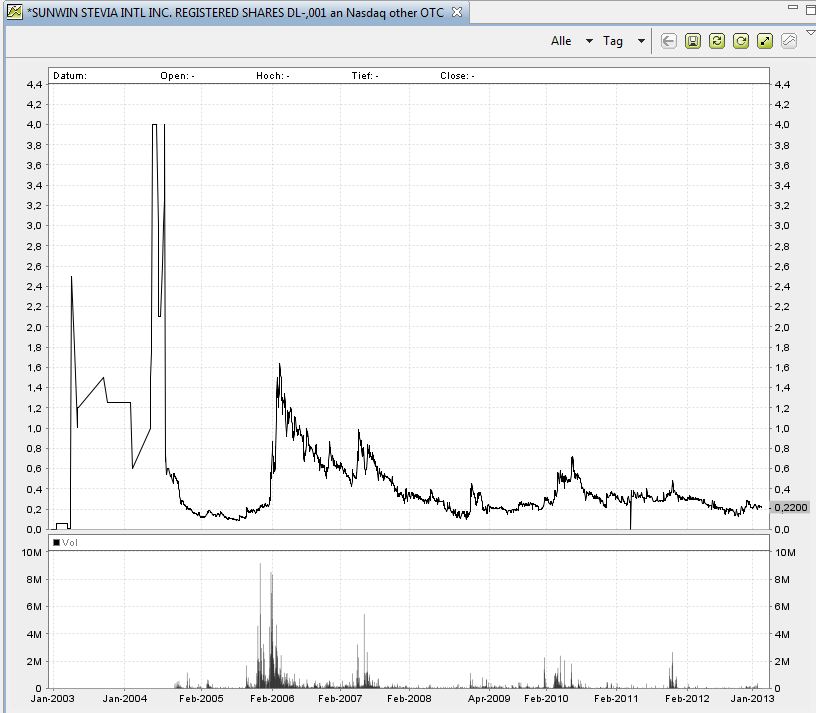This screenshot has height=713, width=816.
Task: Open the Alle time range dropdown
Action: [589, 41]
